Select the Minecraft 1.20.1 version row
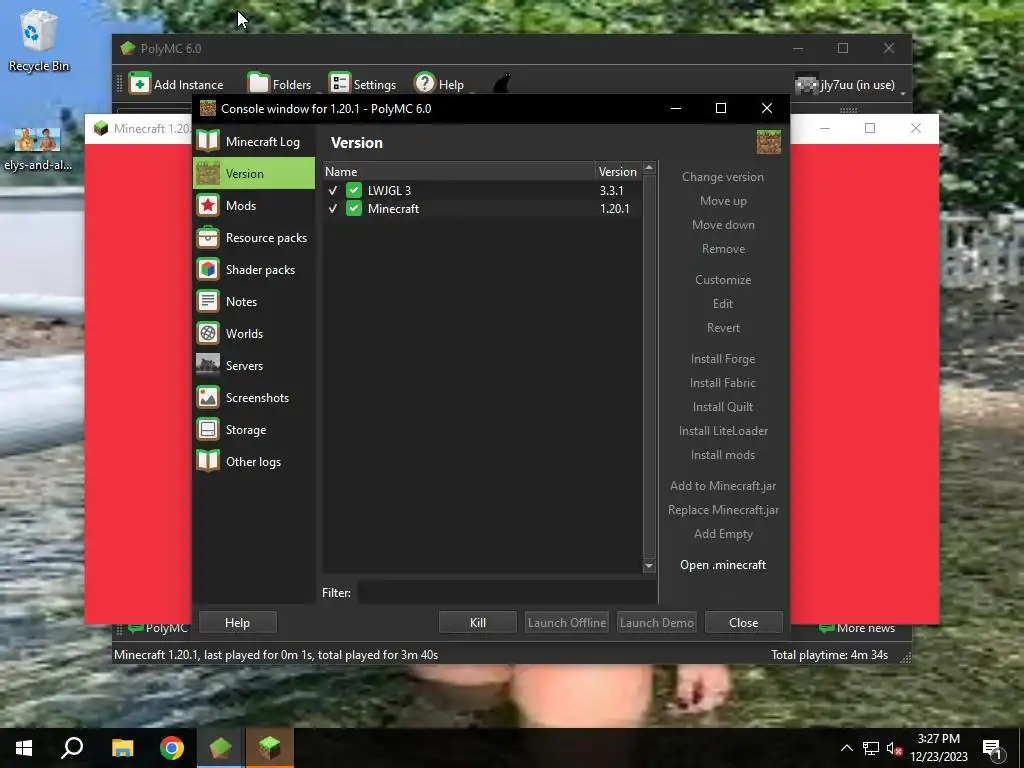Image resolution: width=1024 pixels, height=768 pixels. [x=483, y=209]
